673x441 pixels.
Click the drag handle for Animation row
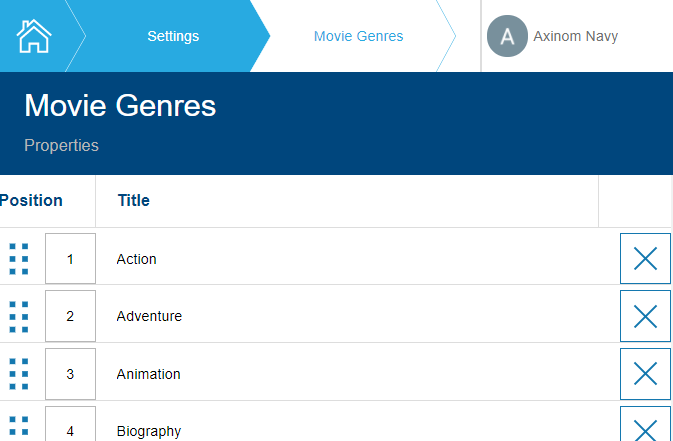[x=19, y=374]
